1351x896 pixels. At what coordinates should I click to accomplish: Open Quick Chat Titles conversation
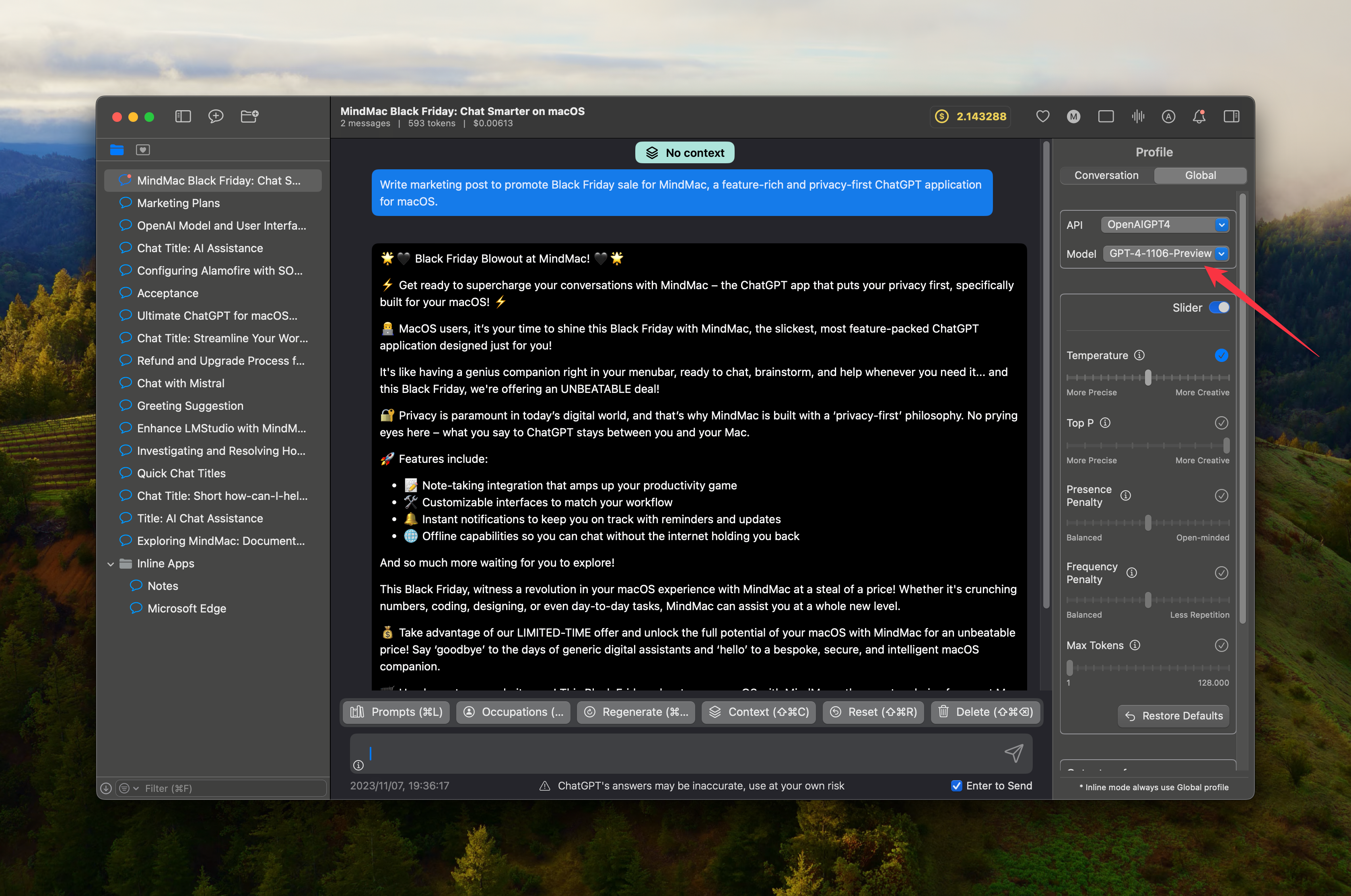212,473
